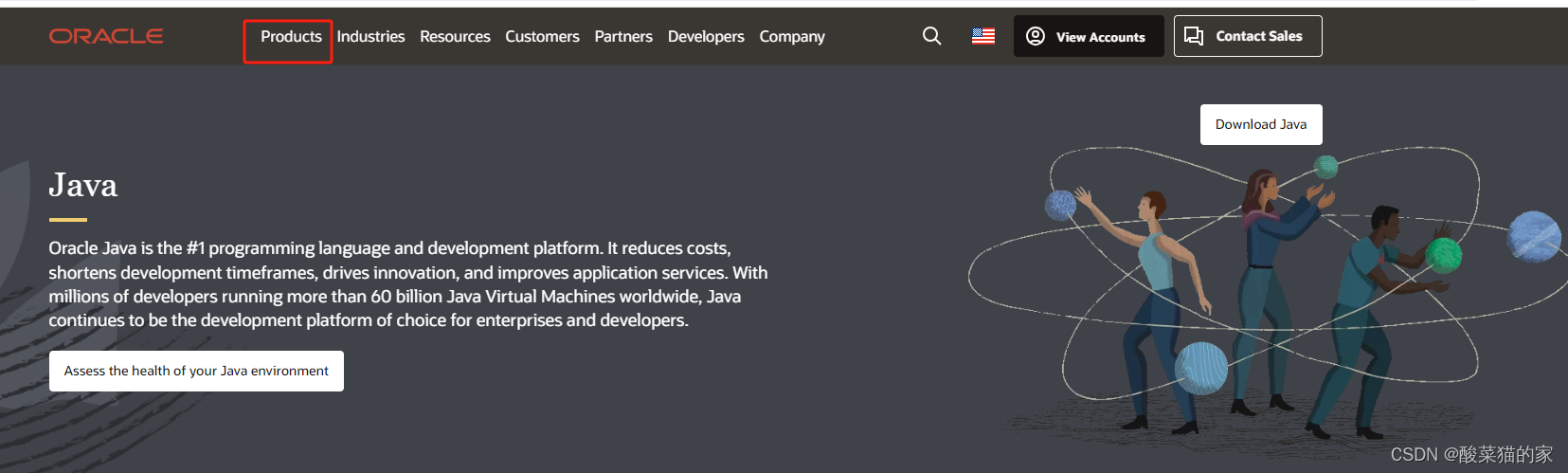Open the Industries menu
This screenshot has width=1568, height=473.
[x=370, y=36]
